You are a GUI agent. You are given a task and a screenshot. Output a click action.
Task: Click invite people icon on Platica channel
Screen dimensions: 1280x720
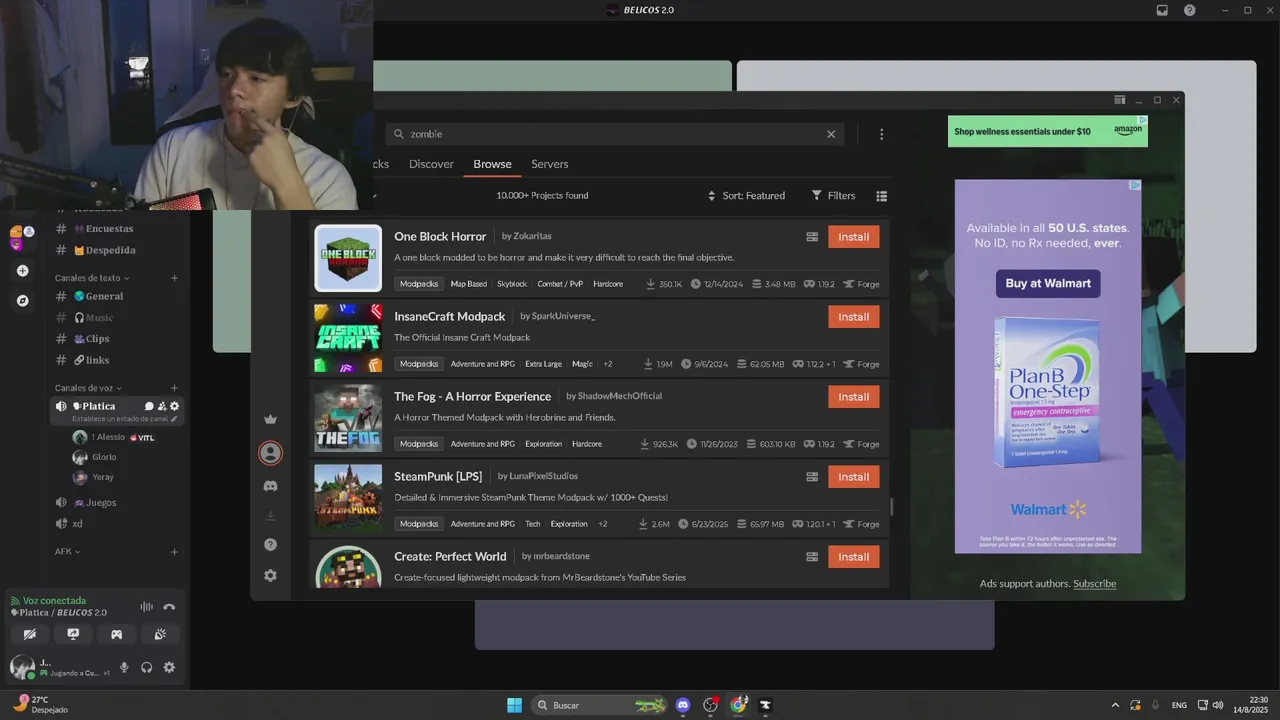point(162,406)
